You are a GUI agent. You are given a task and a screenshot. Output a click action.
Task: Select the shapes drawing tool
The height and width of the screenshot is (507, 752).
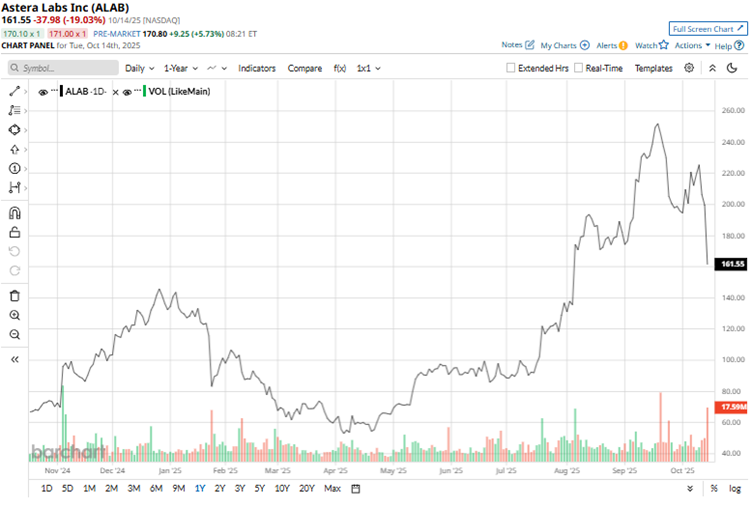coord(14,130)
